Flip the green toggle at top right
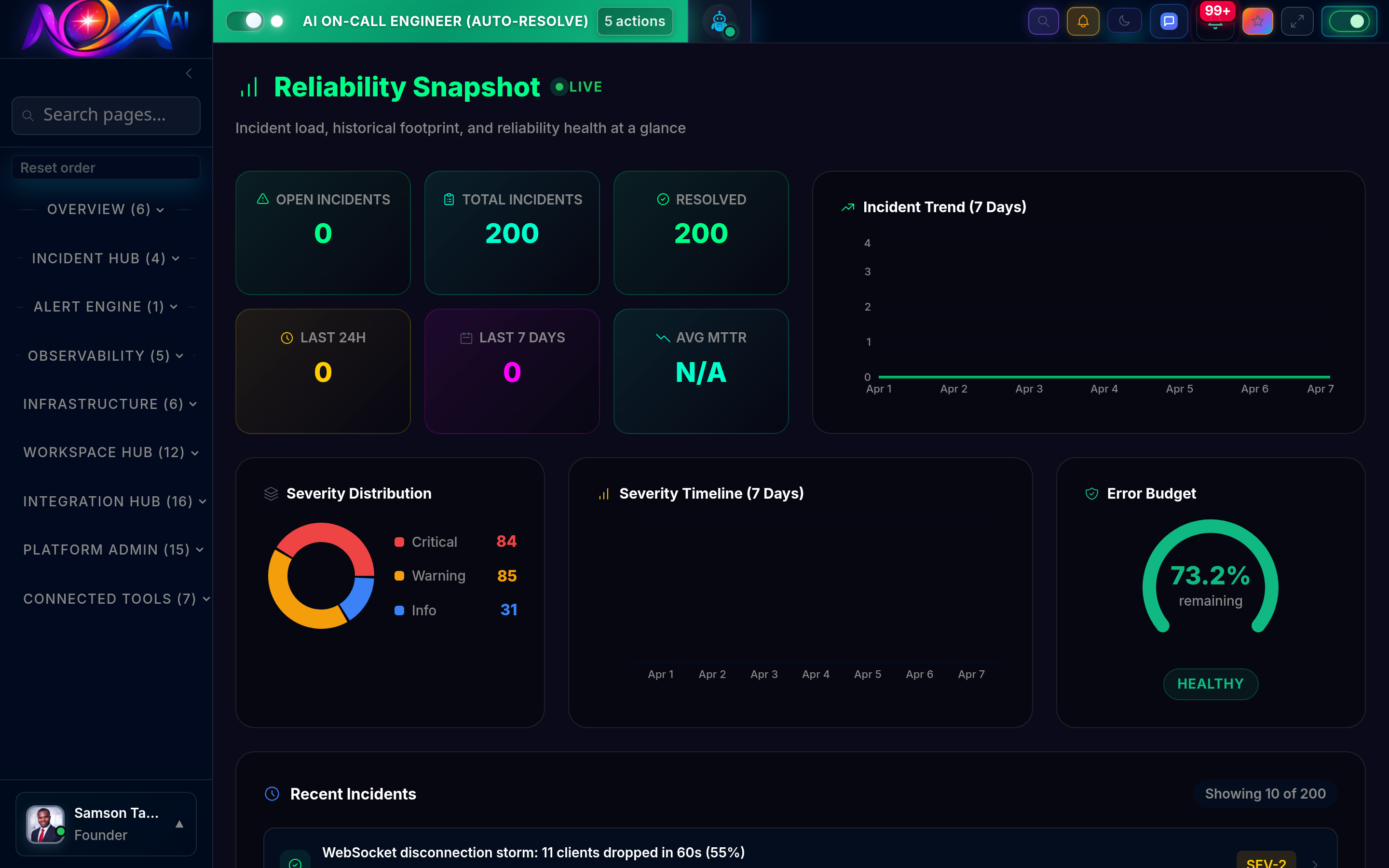 (x=1349, y=21)
